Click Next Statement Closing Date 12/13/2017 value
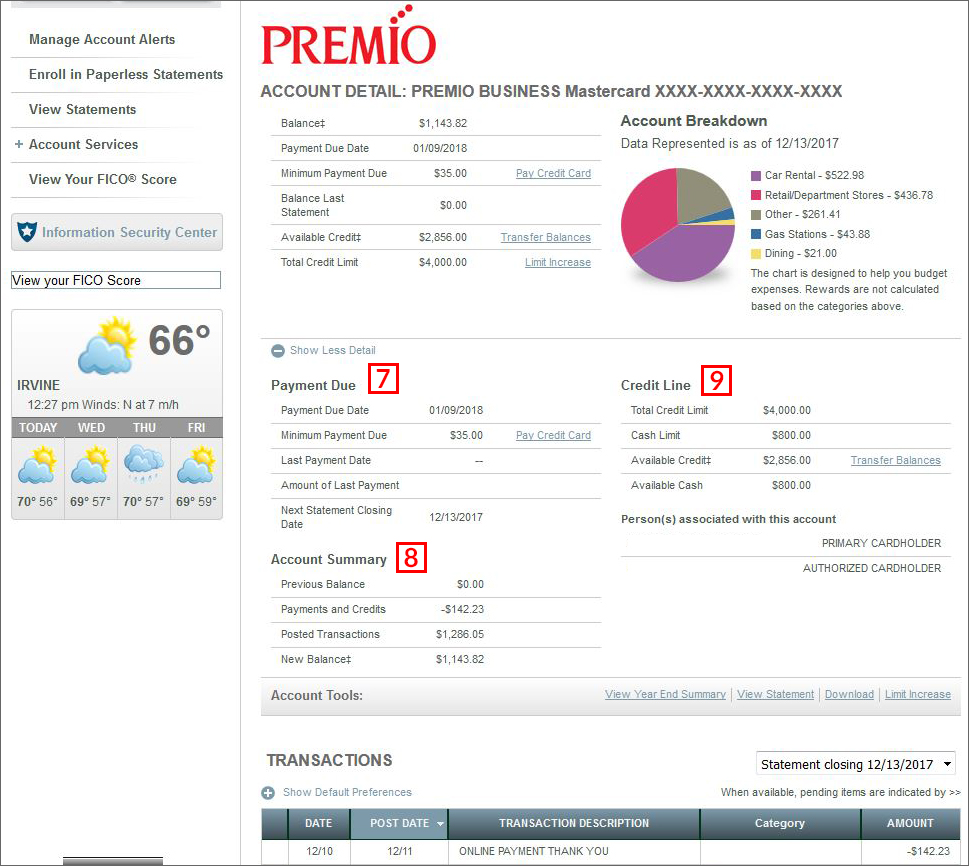The width and height of the screenshot is (969, 866). (x=456, y=517)
